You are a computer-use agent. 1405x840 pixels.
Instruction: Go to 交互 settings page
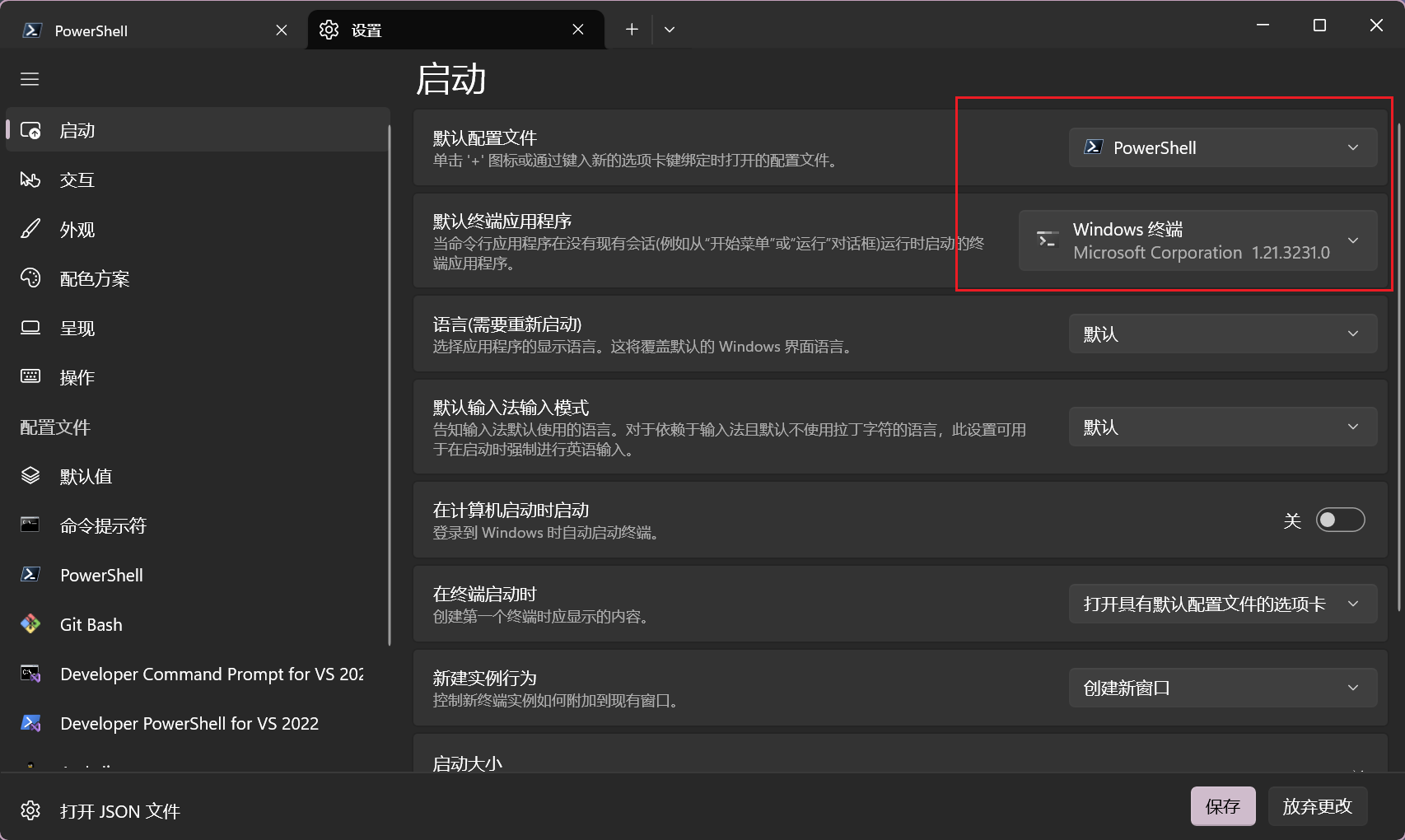tap(197, 180)
